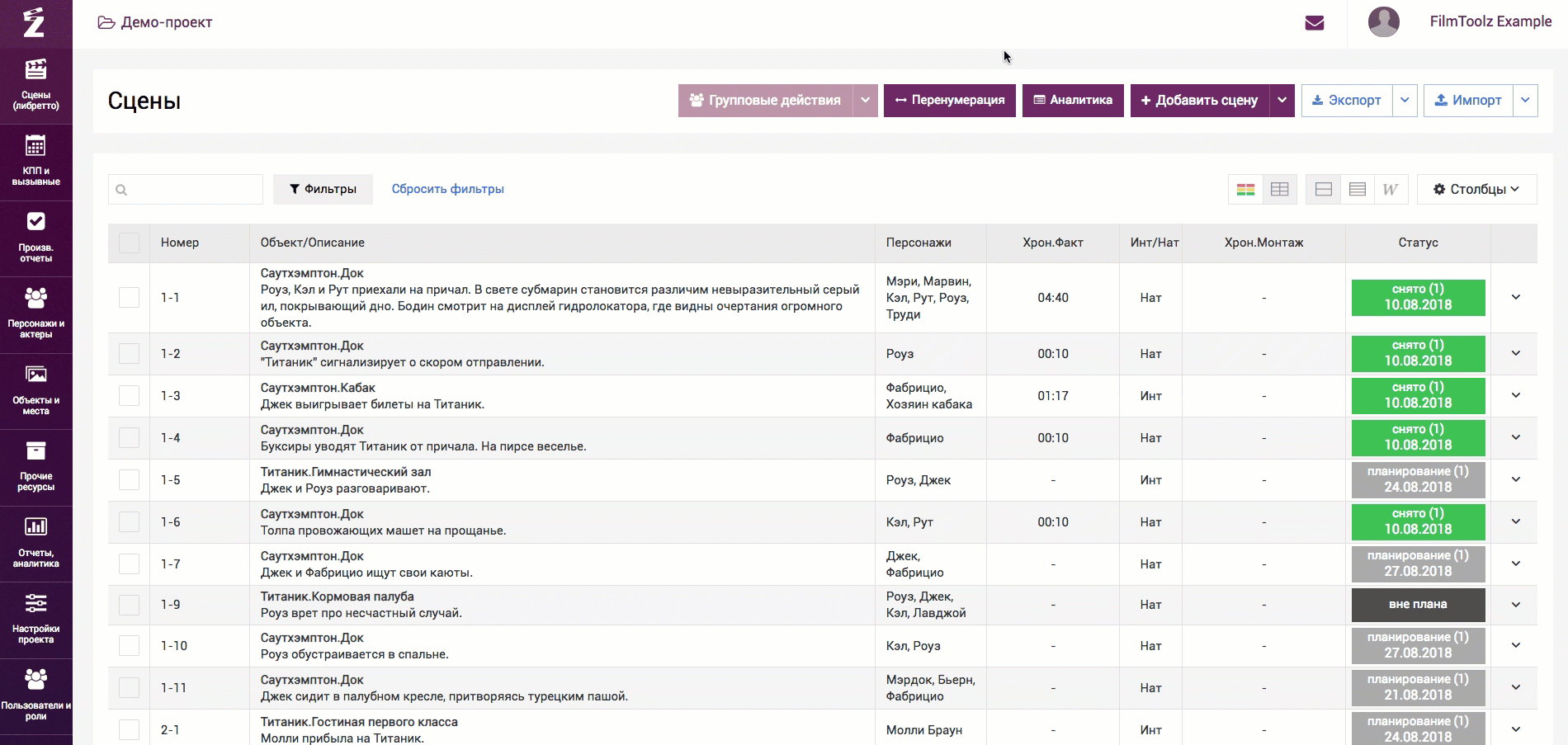Viewport: 1568px width, 745px height.
Task: Expand row actions chevron for scene 1-3
Action: point(1516,395)
